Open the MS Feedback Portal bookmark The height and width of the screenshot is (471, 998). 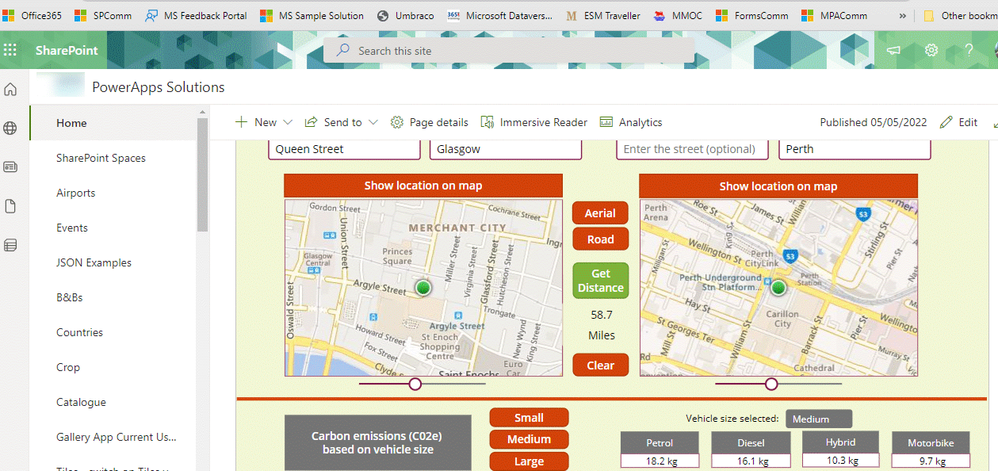coord(196,15)
